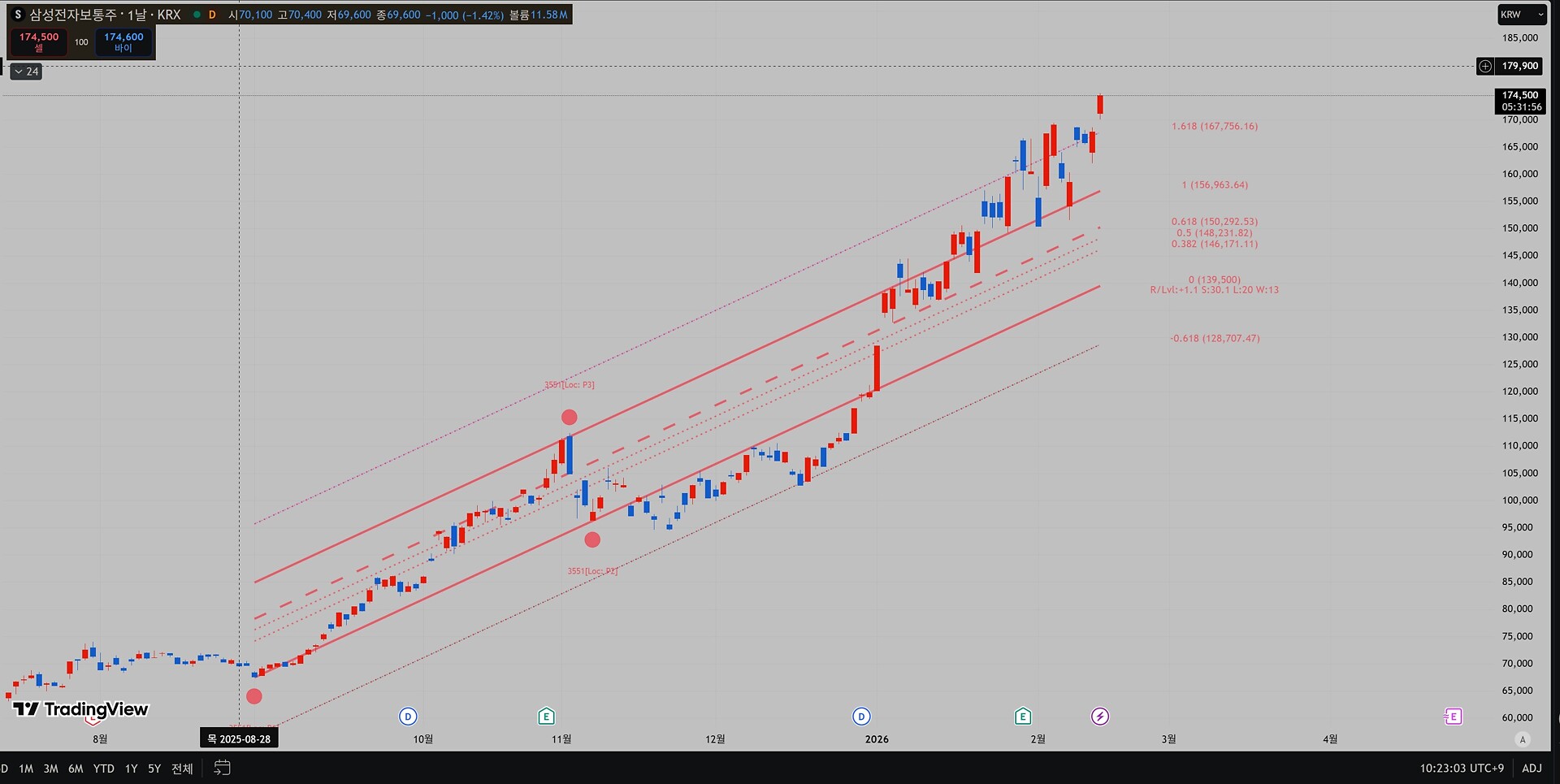Select the 1Y range
Viewport: 1560px width, 784px height.
pos(131,769)
